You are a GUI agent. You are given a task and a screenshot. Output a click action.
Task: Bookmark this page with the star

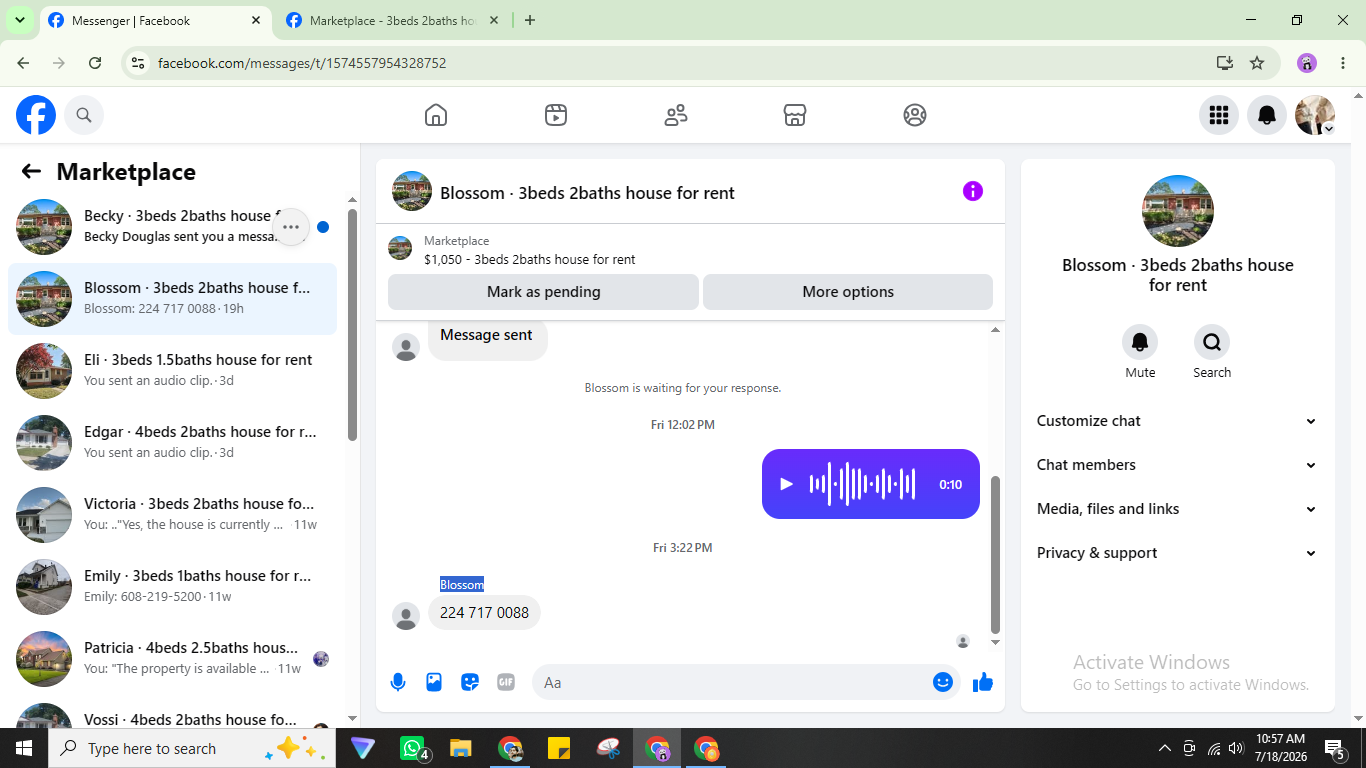[1257, 63]
